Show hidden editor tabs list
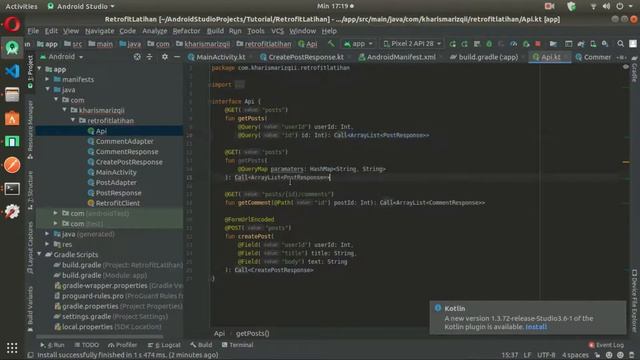This screenshot has width=640, height=360. pos(621,57)
